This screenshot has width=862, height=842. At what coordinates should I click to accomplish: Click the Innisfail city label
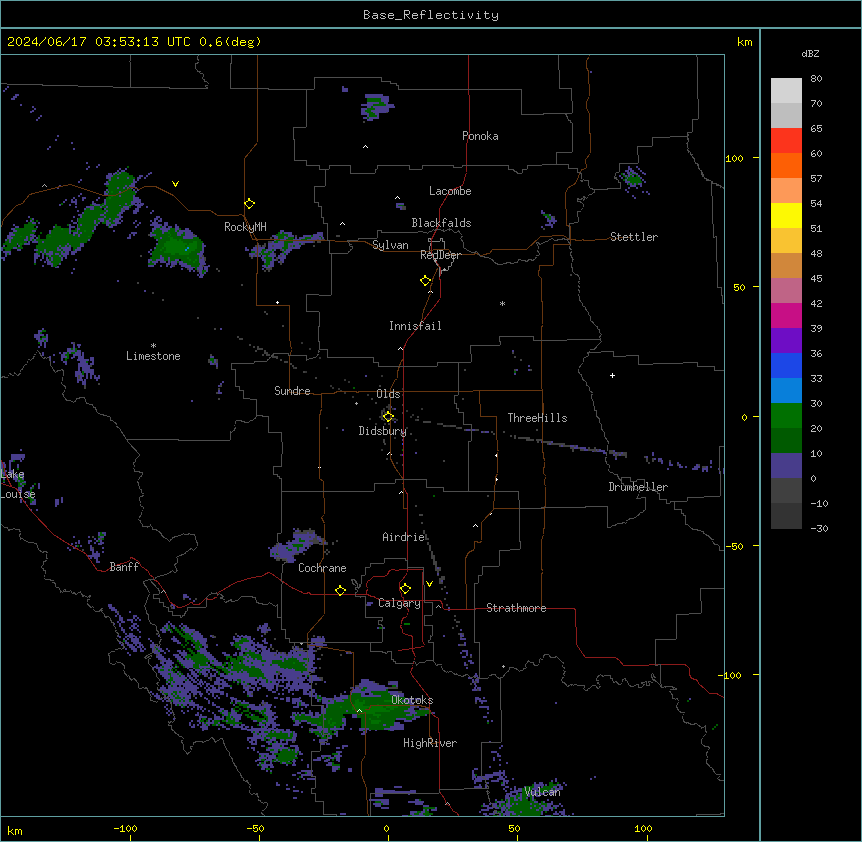415,326
